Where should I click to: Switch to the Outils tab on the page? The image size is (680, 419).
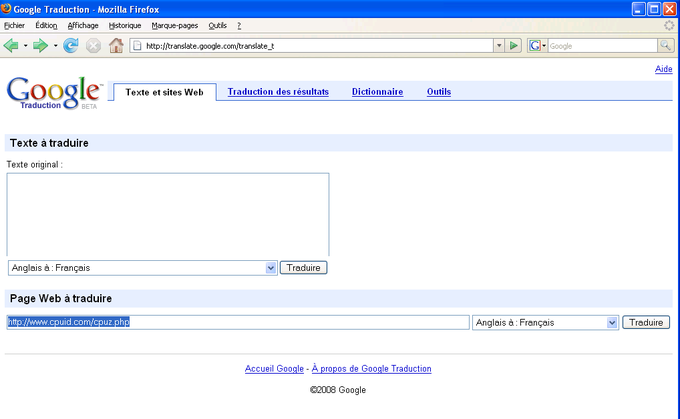click(x=439, y=92)
